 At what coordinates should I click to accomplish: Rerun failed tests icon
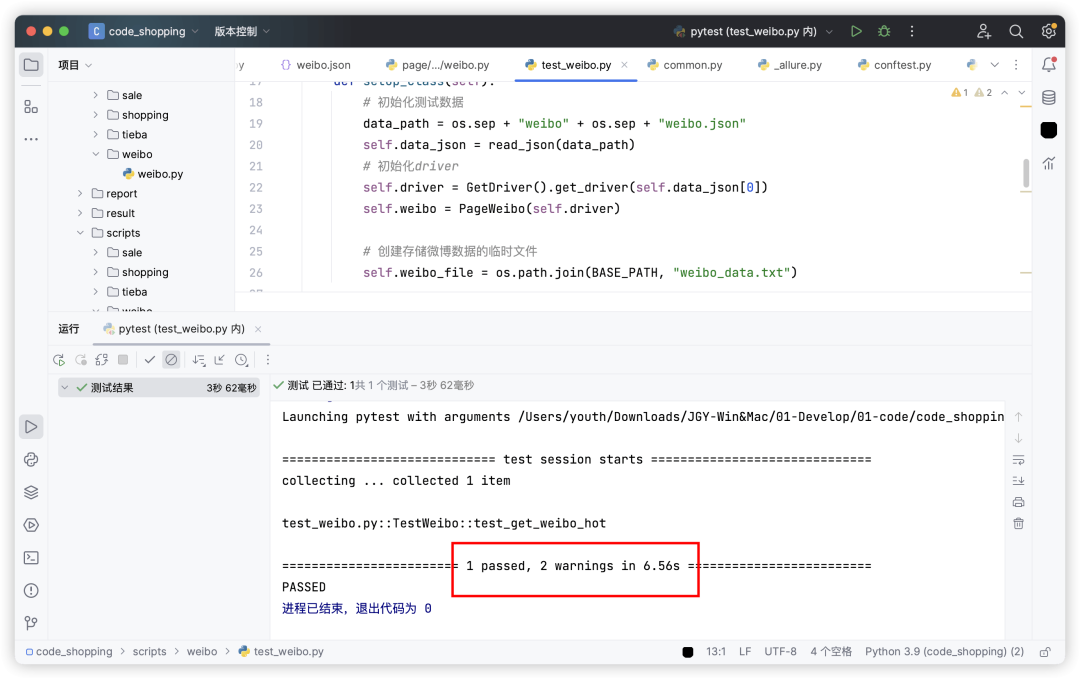click(x=81, y=359)
